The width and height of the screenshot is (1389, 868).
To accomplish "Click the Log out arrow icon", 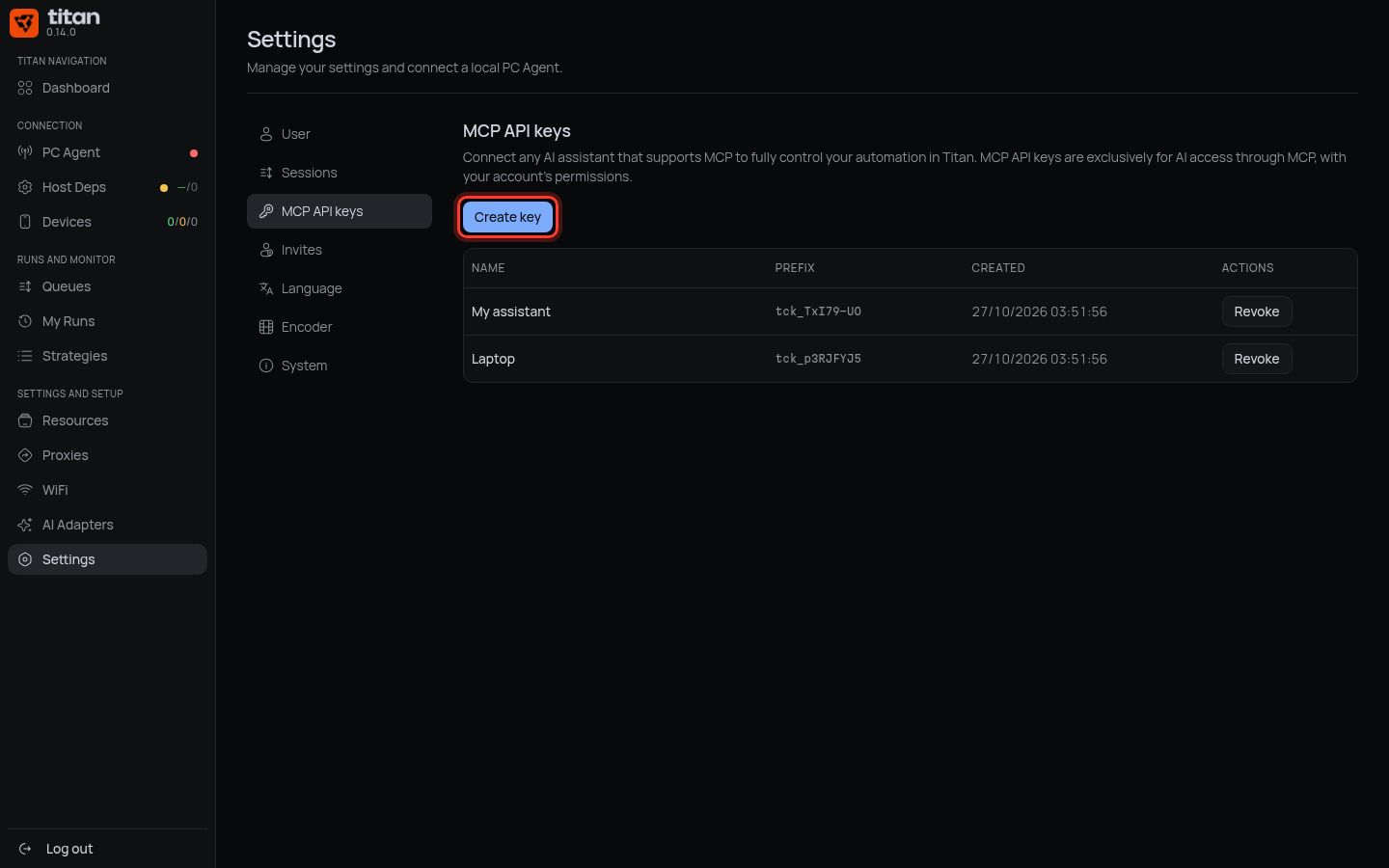I will coord(25,849).
